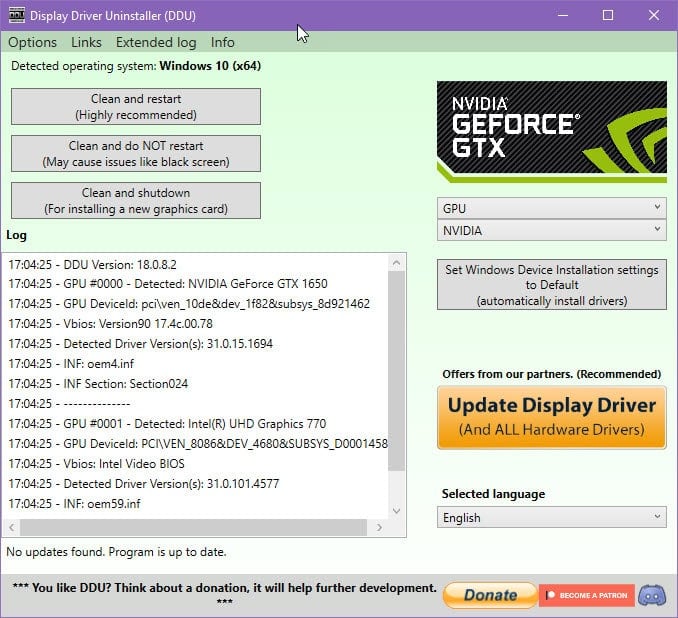
Task: Minimize the DDU window
Action: click(x=563, y=16)
